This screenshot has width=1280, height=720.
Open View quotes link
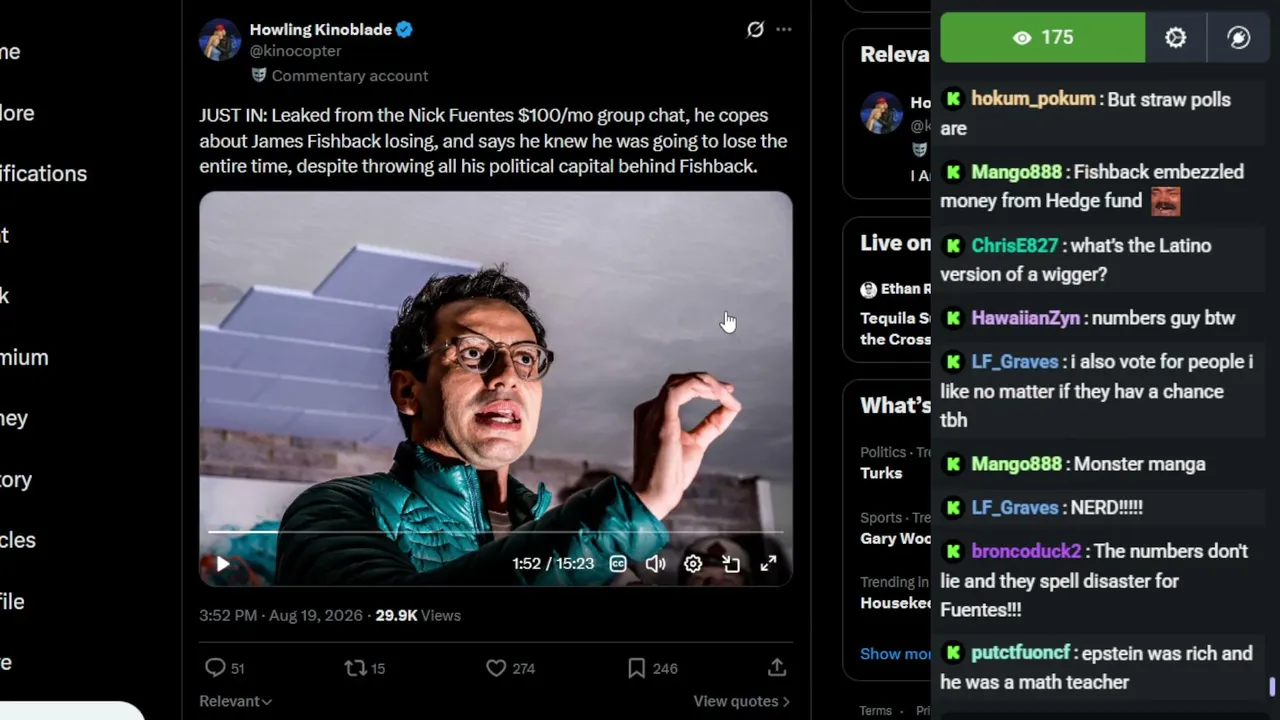[x=741, y=701]
